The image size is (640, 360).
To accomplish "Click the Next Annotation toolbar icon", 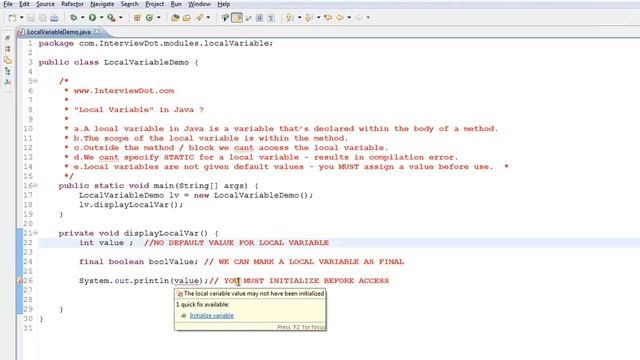I will click(290, 18).
